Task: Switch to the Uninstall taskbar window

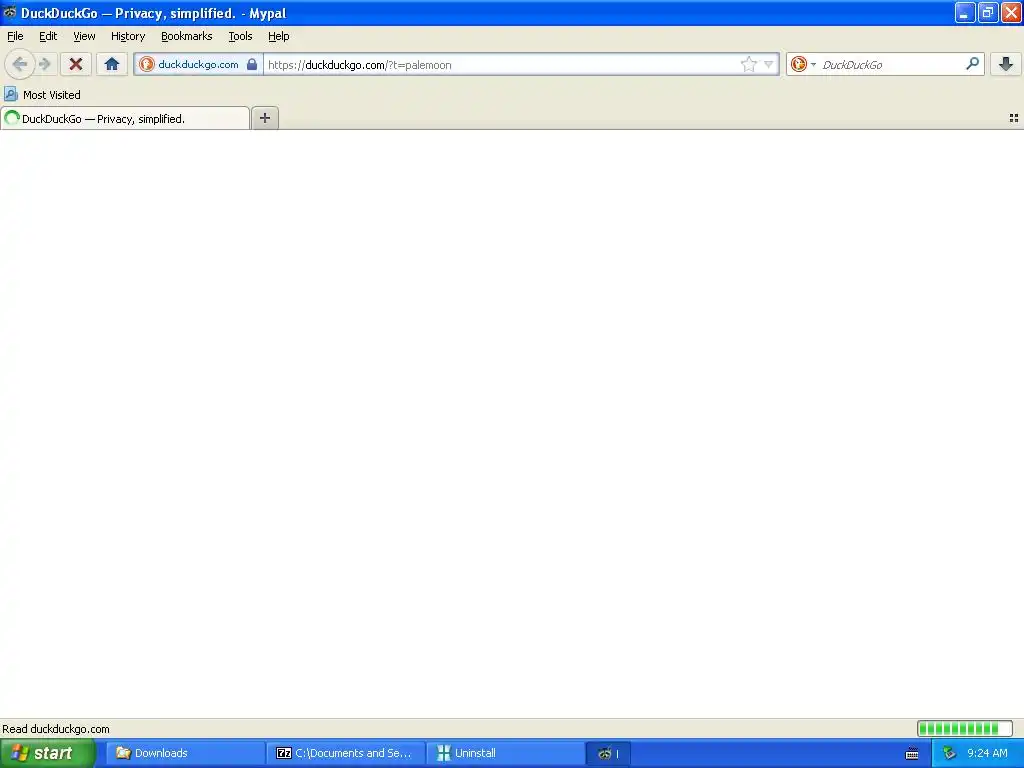Action: (x=506, y=753)
